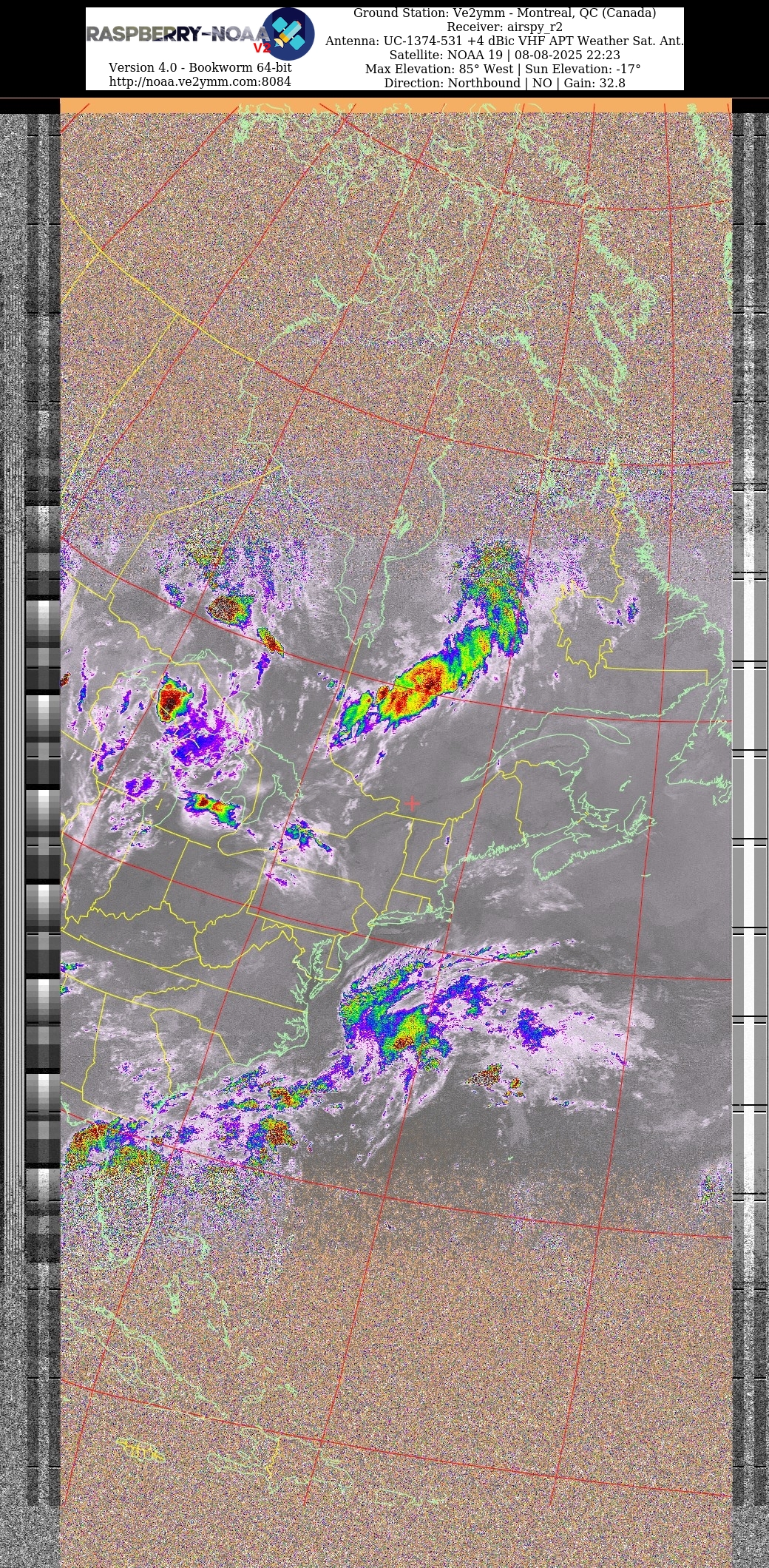This screenshot has height=1568, width=769.
Task: Click the satellite logo icon in the header
Action: [x=288, y=34]
